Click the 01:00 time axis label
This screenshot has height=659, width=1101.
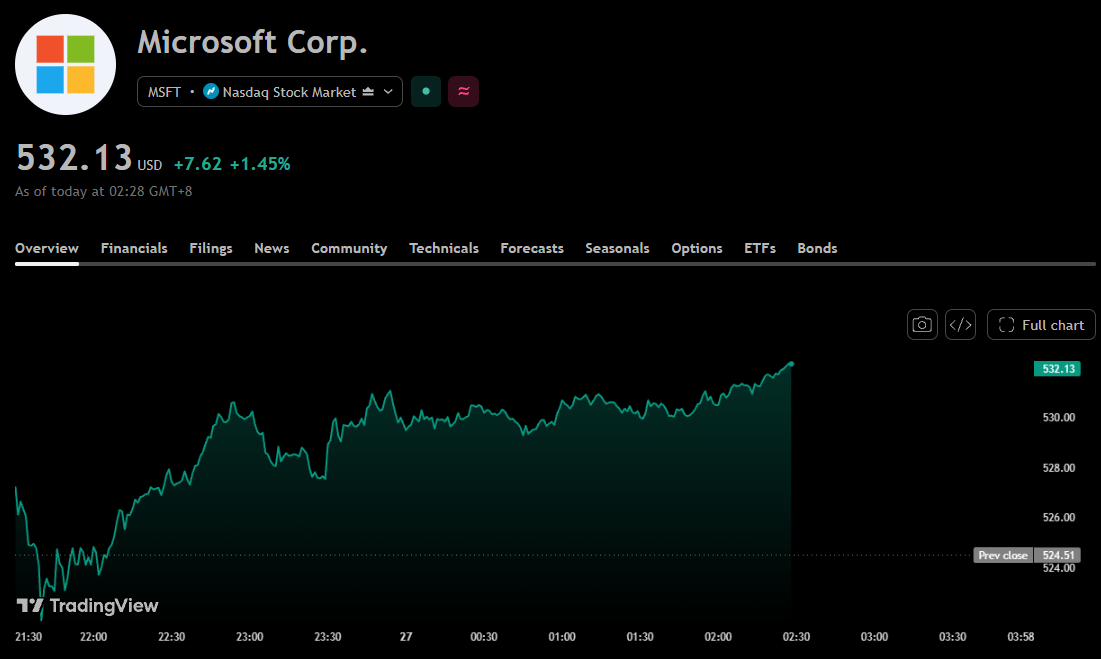tap(562, 637)
